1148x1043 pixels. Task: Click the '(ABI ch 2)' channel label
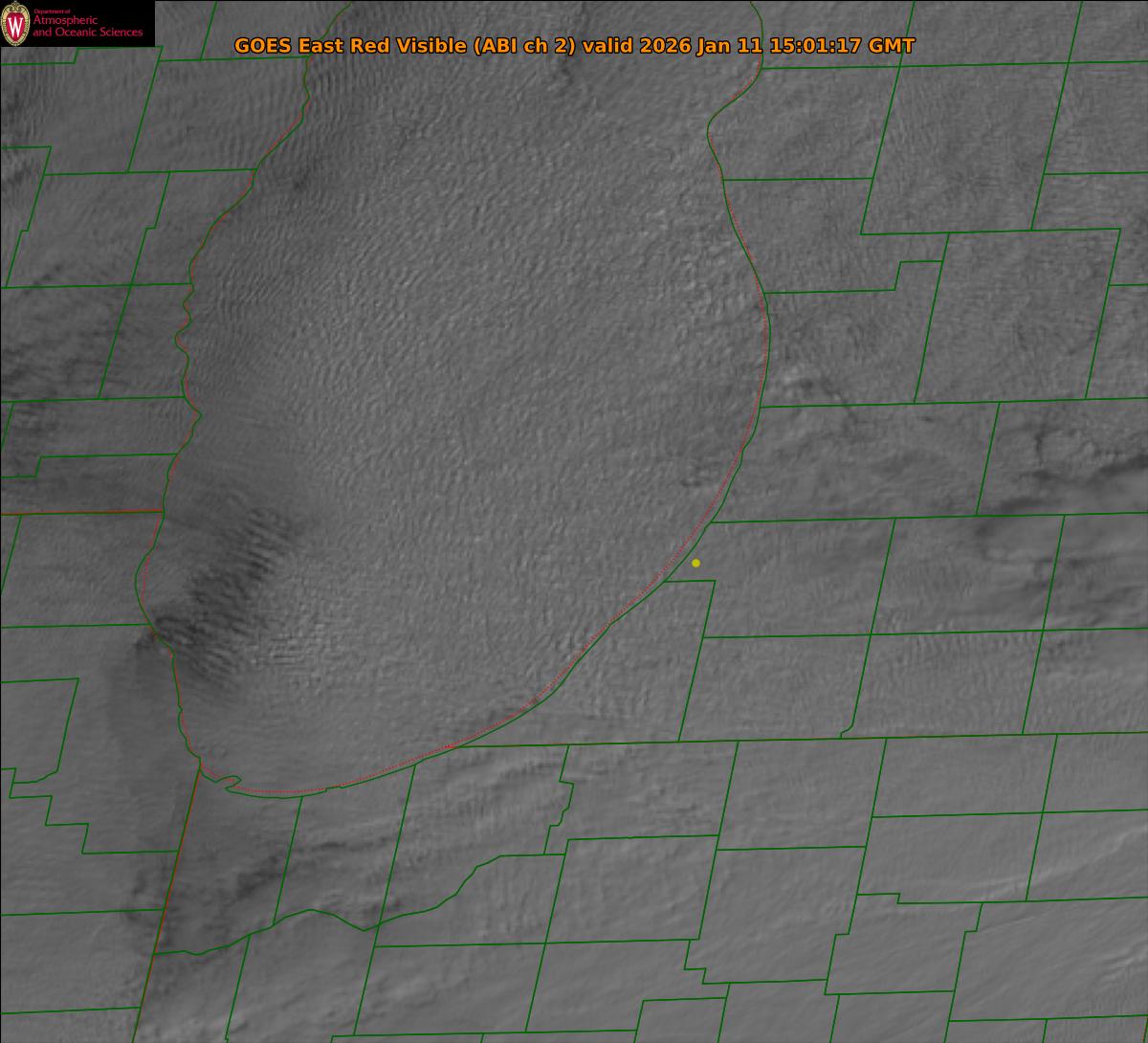pos(524,46)
